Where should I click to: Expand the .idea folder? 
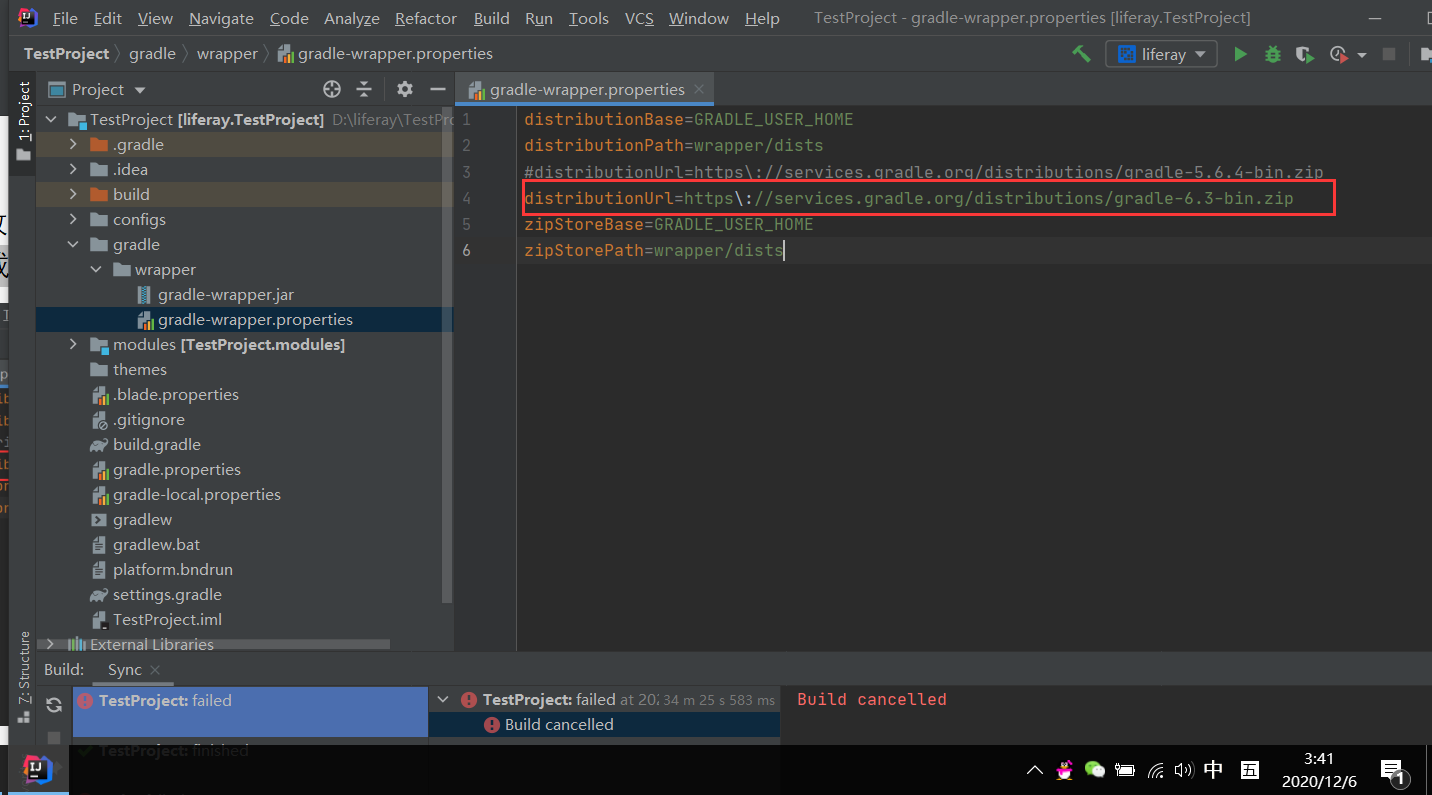point(72,169)
